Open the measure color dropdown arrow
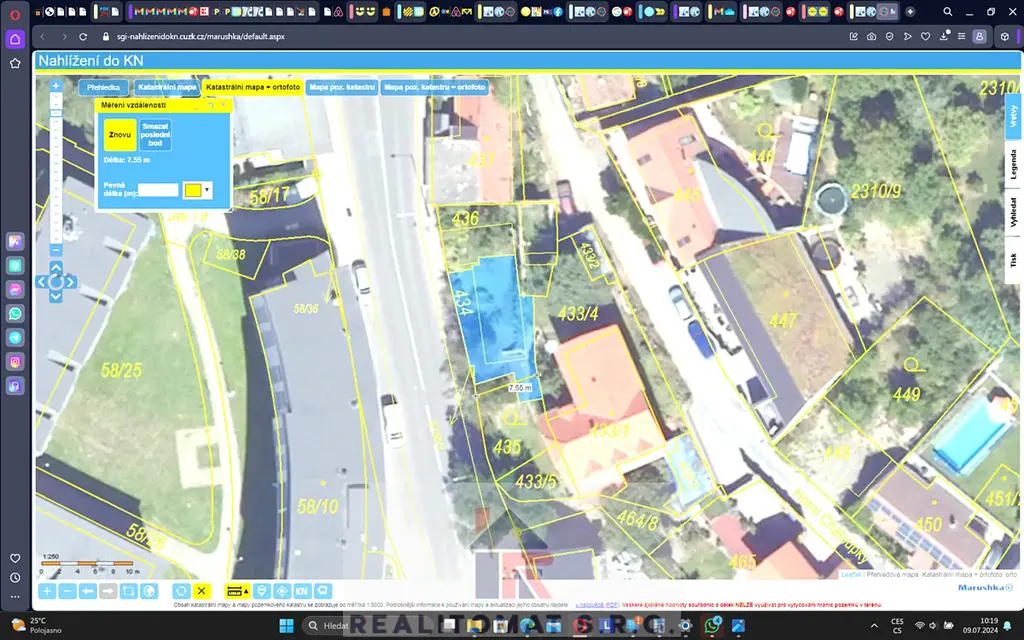Screen dimensions: 1024x640 (207, 190)
